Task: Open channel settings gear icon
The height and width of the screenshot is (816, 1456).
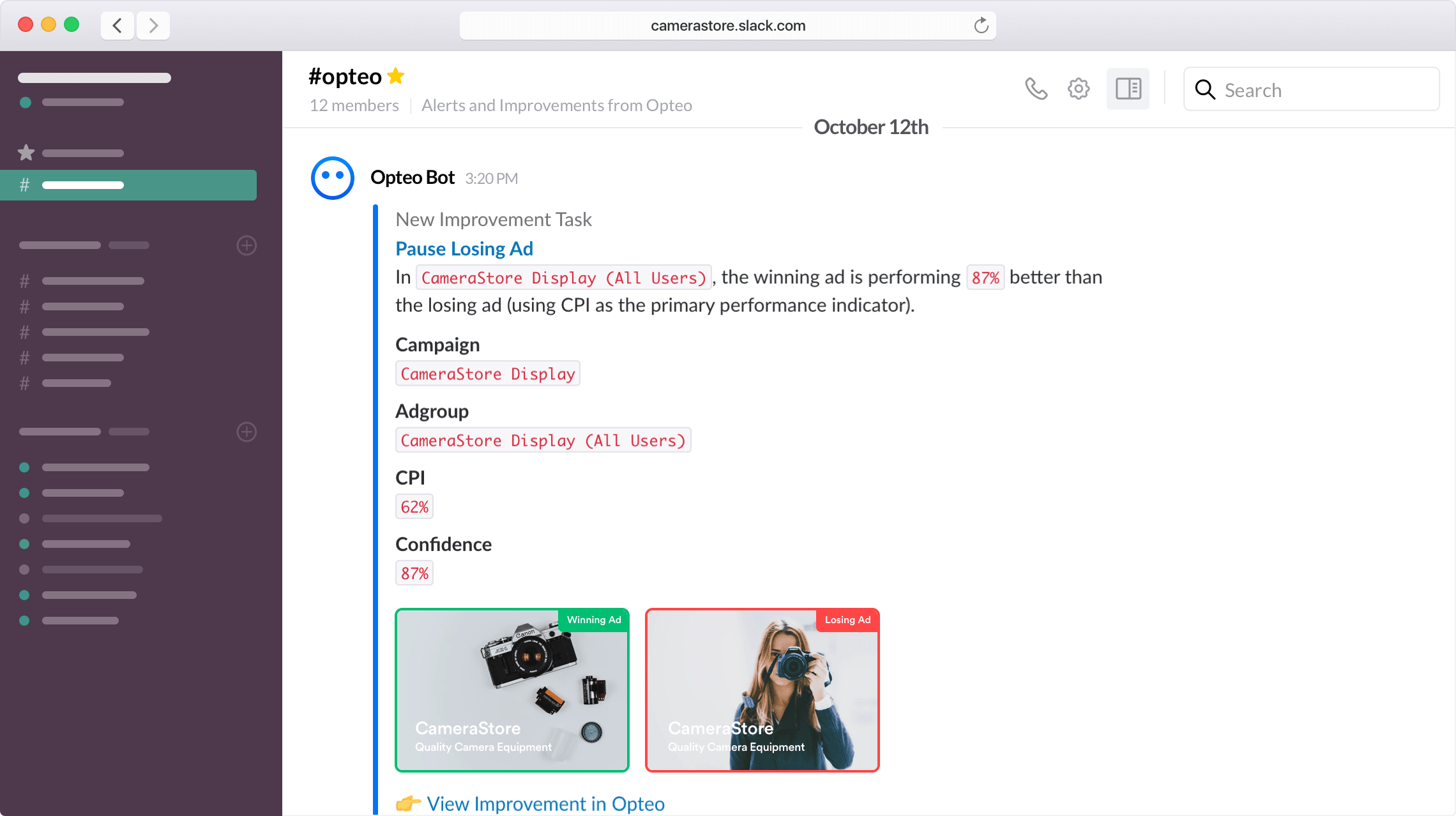Action: (x=1079, y=89)
